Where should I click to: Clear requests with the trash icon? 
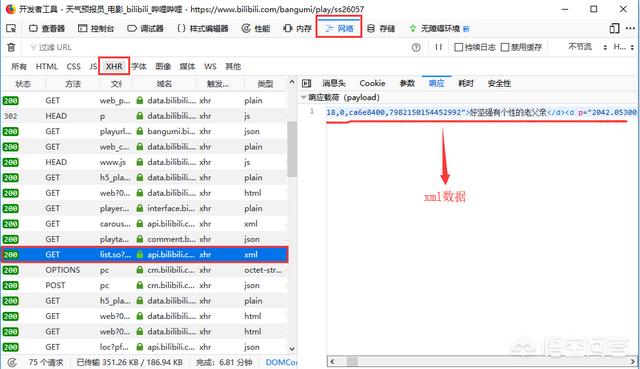[11, 47]
